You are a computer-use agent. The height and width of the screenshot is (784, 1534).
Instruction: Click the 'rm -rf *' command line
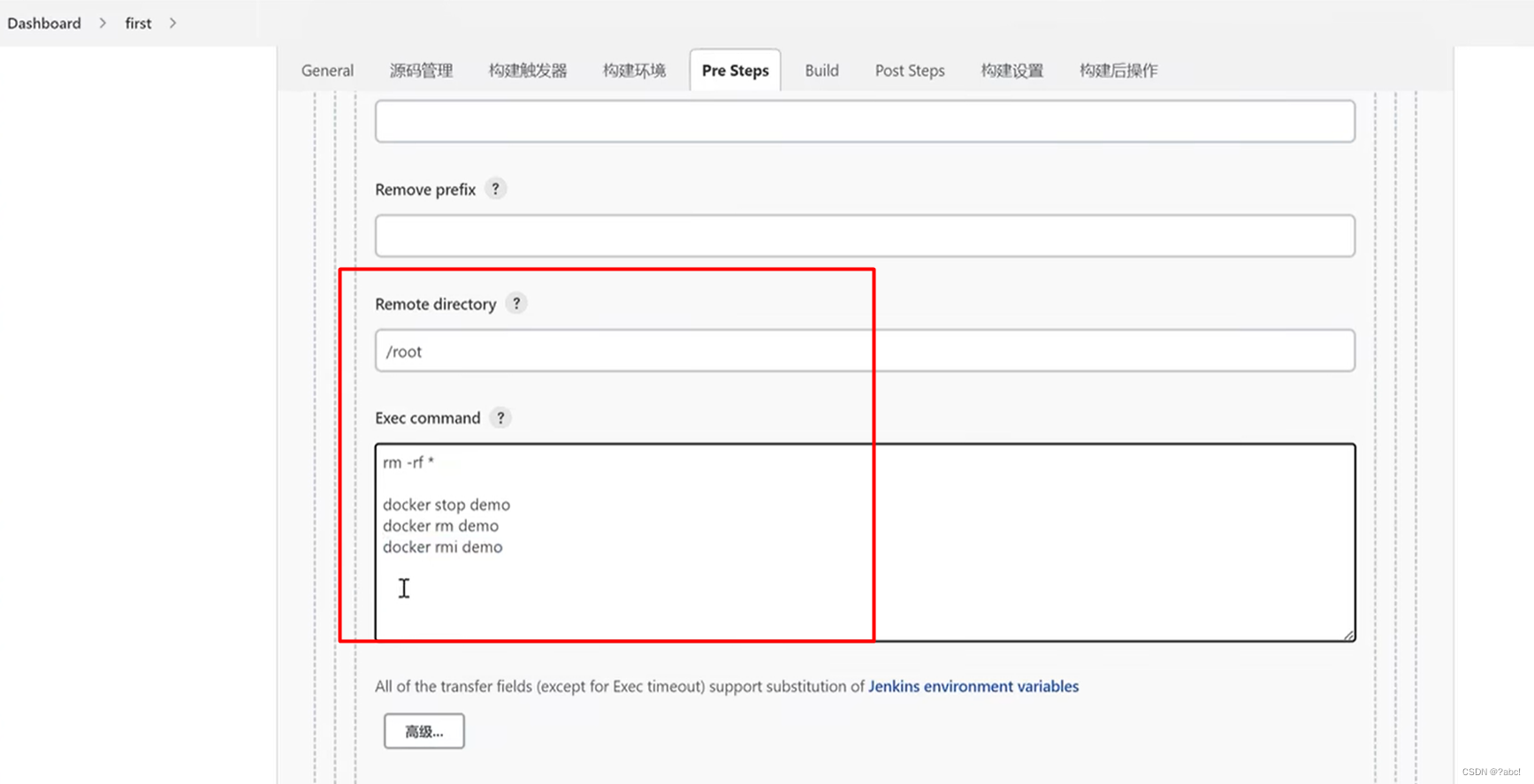[408, 462]
